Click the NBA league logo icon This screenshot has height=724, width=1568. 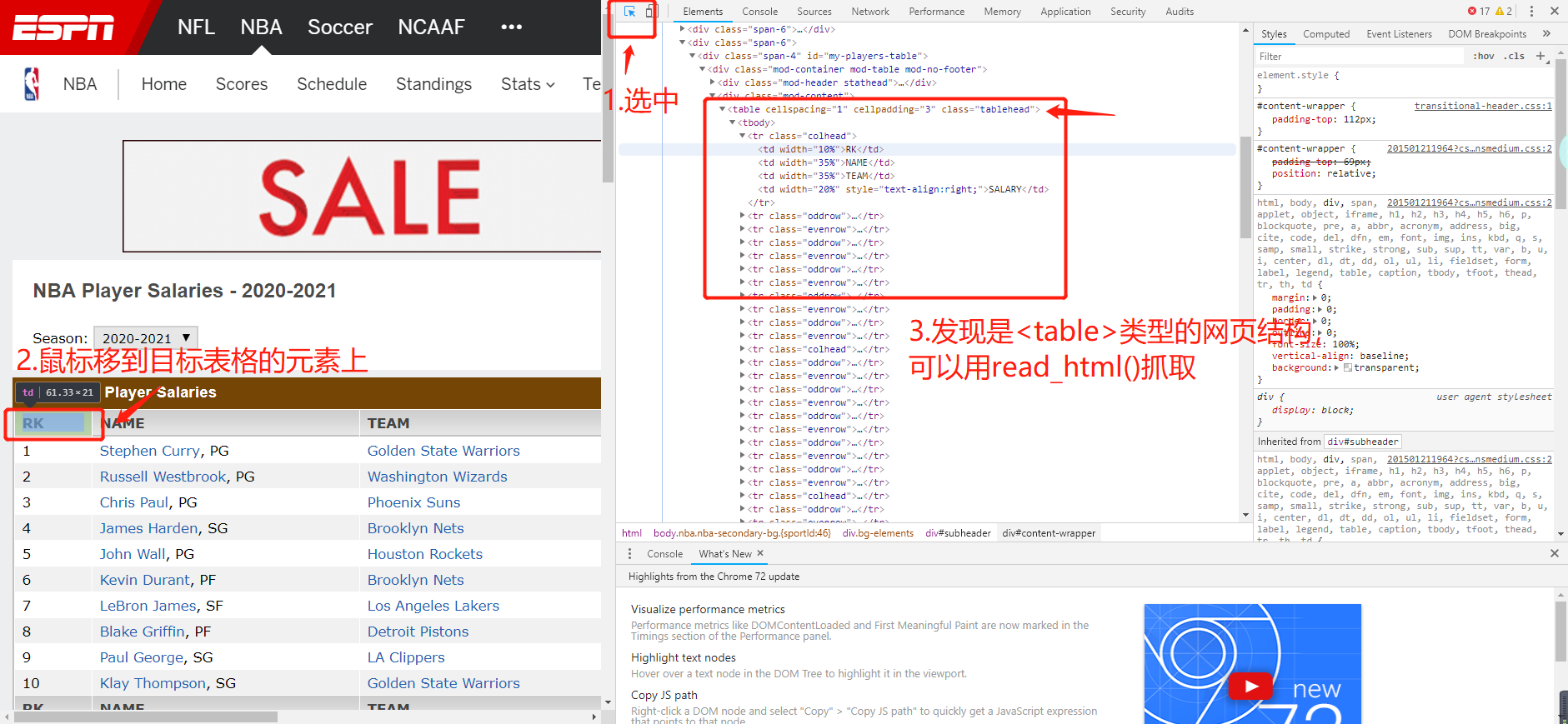[32, 84]
